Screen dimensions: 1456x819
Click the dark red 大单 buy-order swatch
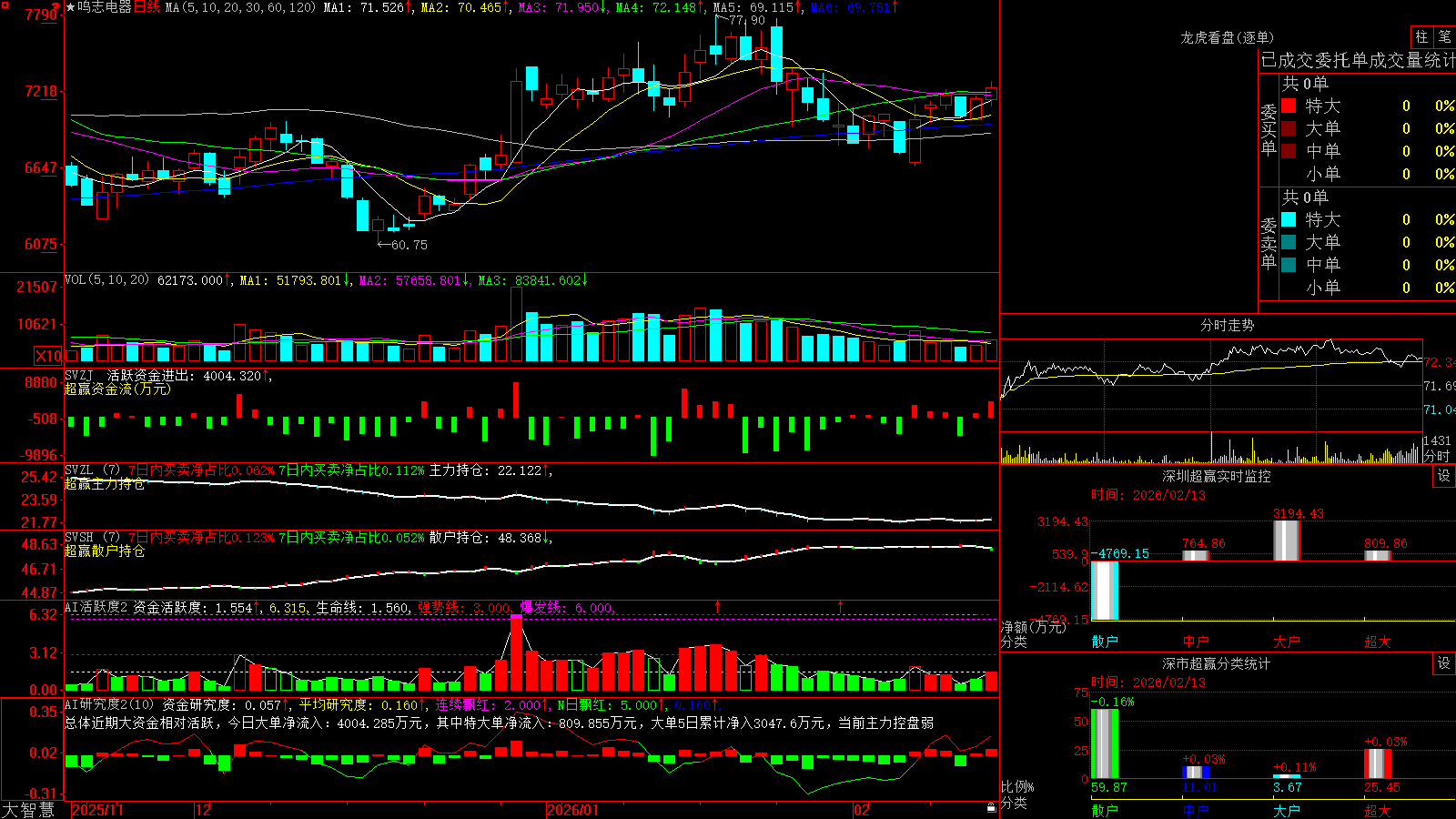[x=1289, y=128]
